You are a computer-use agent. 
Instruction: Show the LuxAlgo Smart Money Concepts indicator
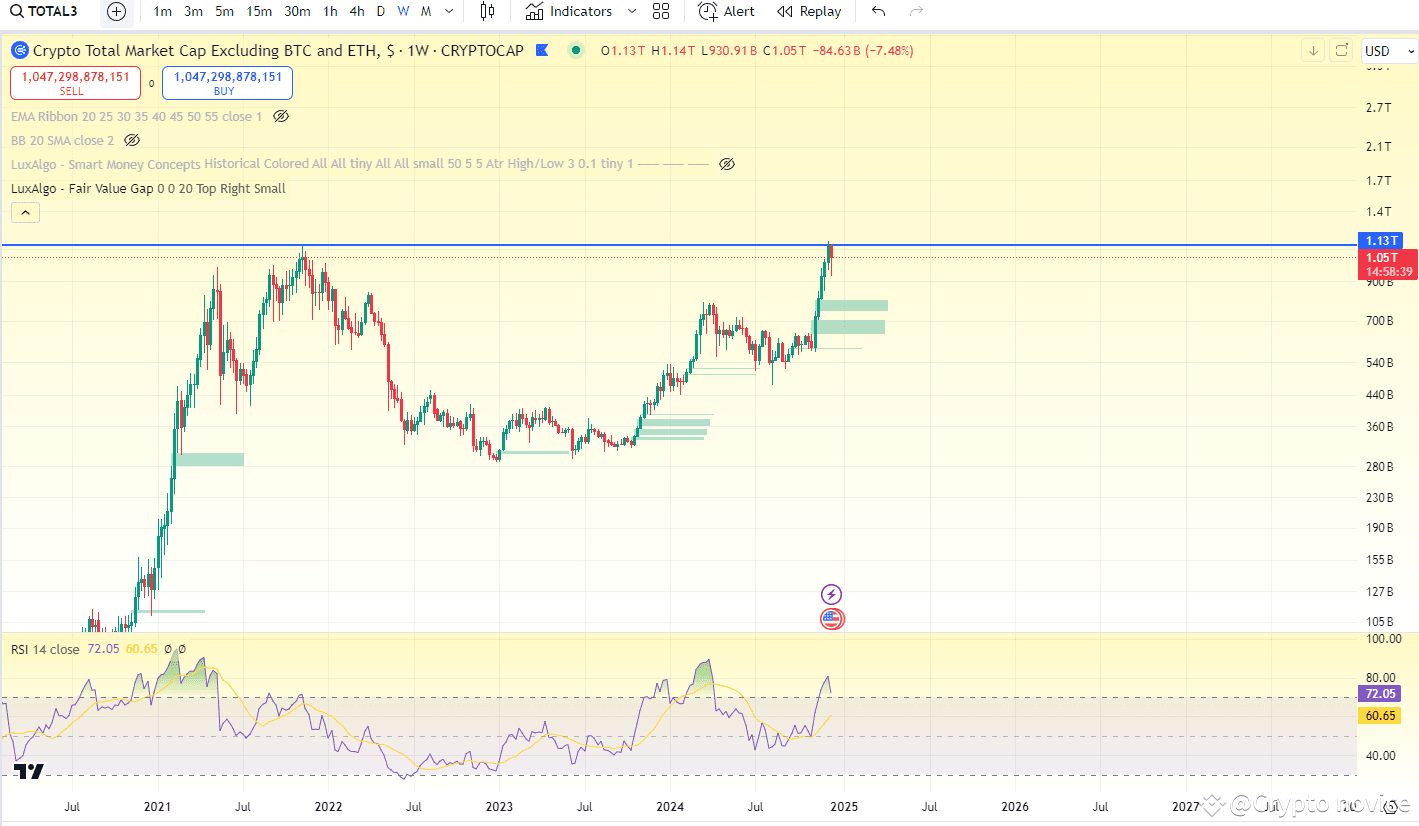(x=727, y=164)
